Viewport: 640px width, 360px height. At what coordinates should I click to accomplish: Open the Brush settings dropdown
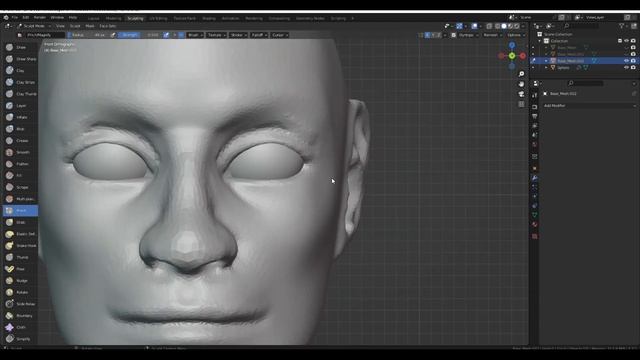(195, 35)
